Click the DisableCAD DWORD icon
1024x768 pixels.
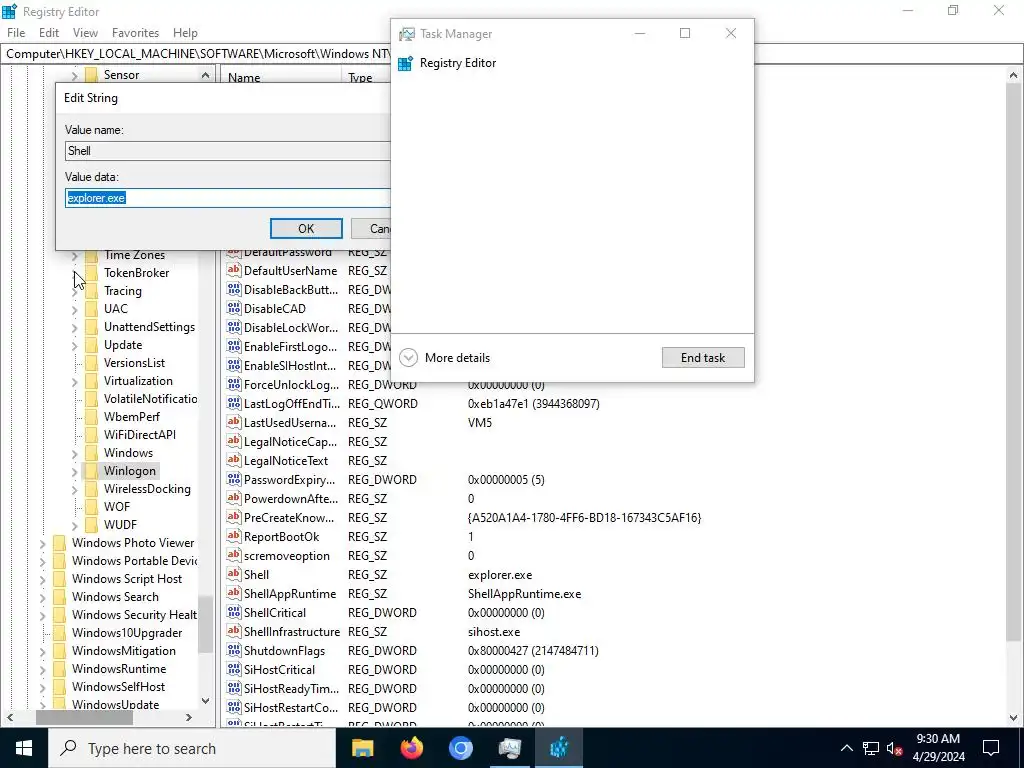coord(233,309)
